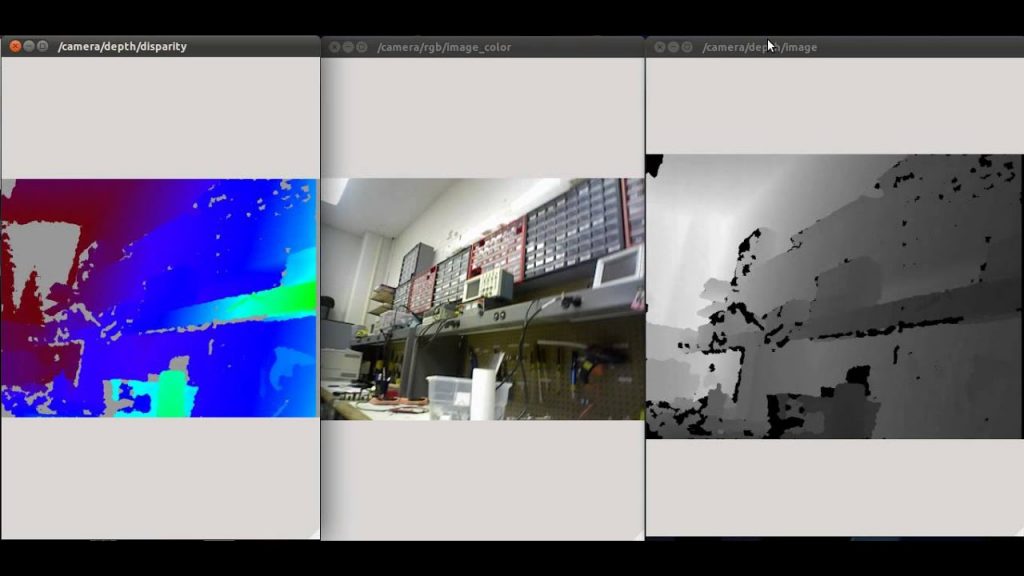Close the /camera/depth/image window
Screen dimensions: 1024x576
[660, 47]
